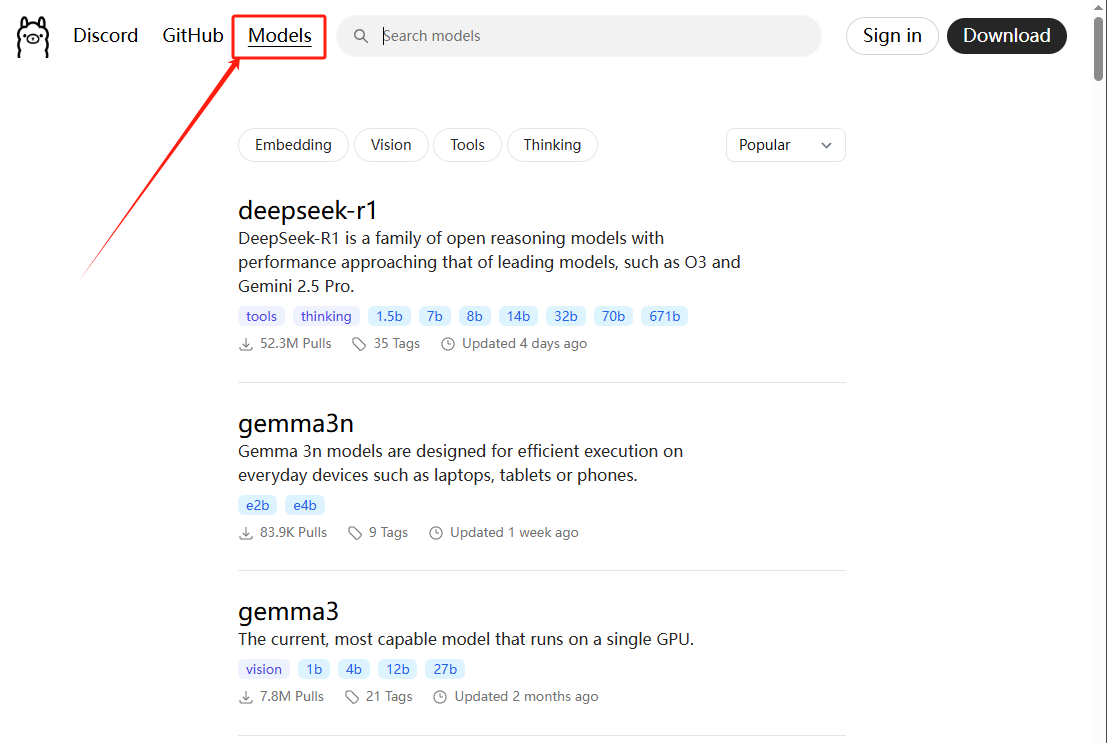Open the Popular sort dropdown
The height and width of the screenshot is (743, 1107).
tap(786, 145)
